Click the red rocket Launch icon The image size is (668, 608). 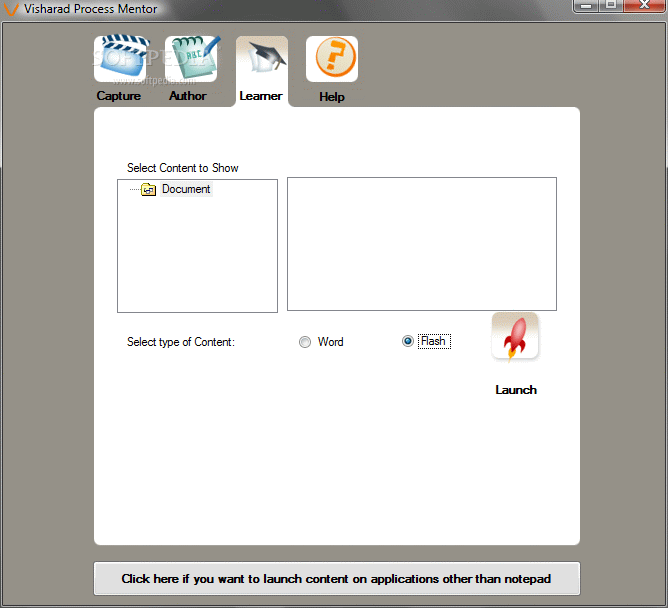pos(515,337)
